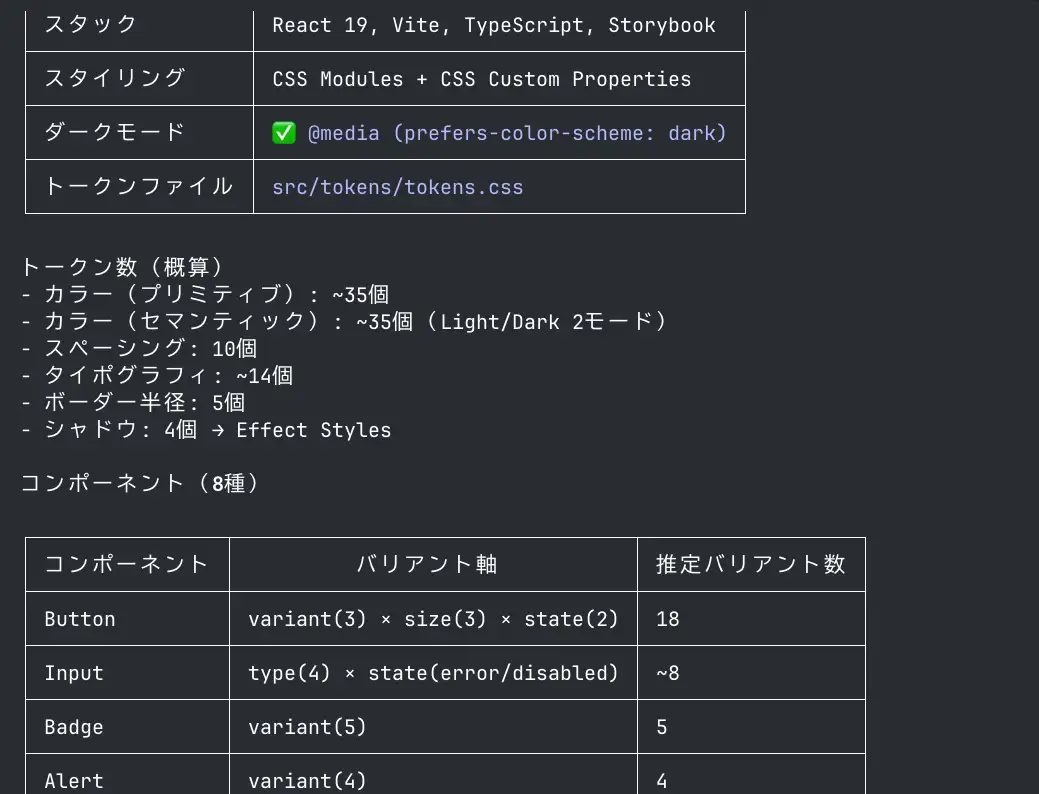Click the コンポーネント（8種） heading

141,483
